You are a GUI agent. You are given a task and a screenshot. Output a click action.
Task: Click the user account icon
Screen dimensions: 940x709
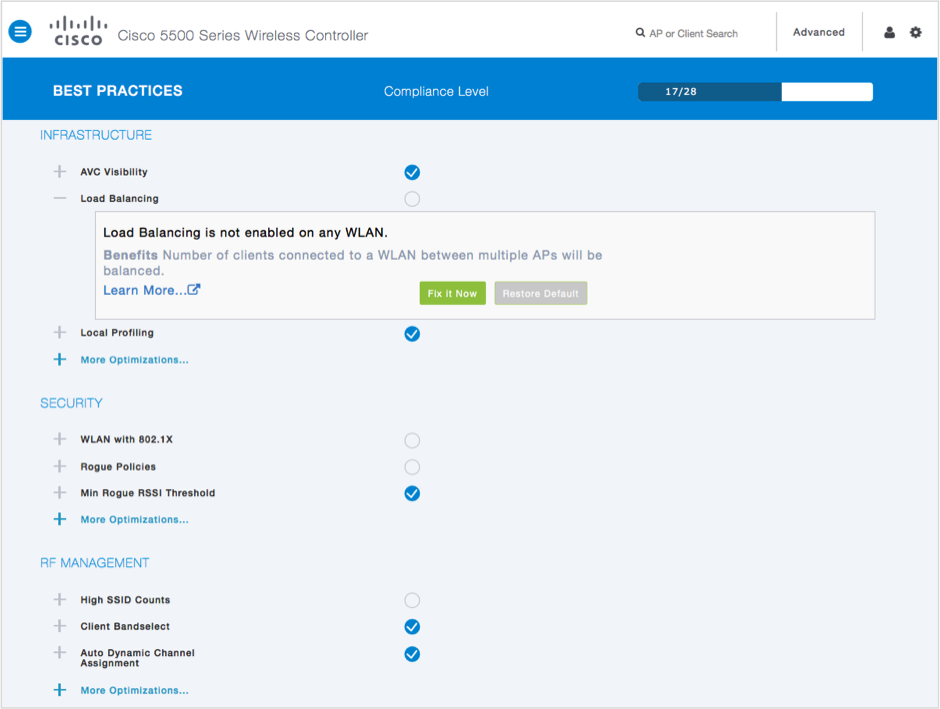889,33
